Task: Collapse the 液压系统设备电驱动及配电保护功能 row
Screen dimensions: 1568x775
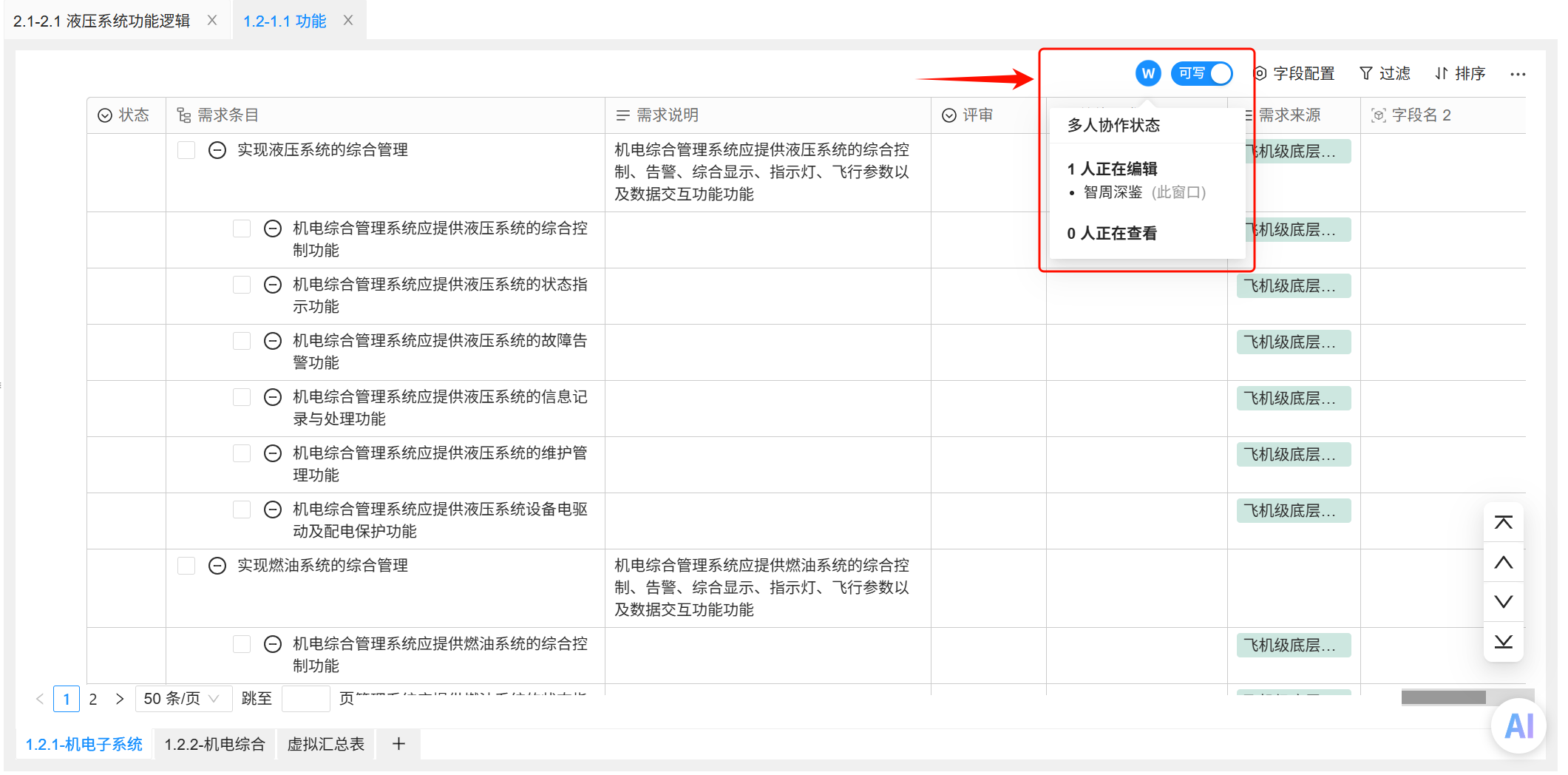Action: 273,510
